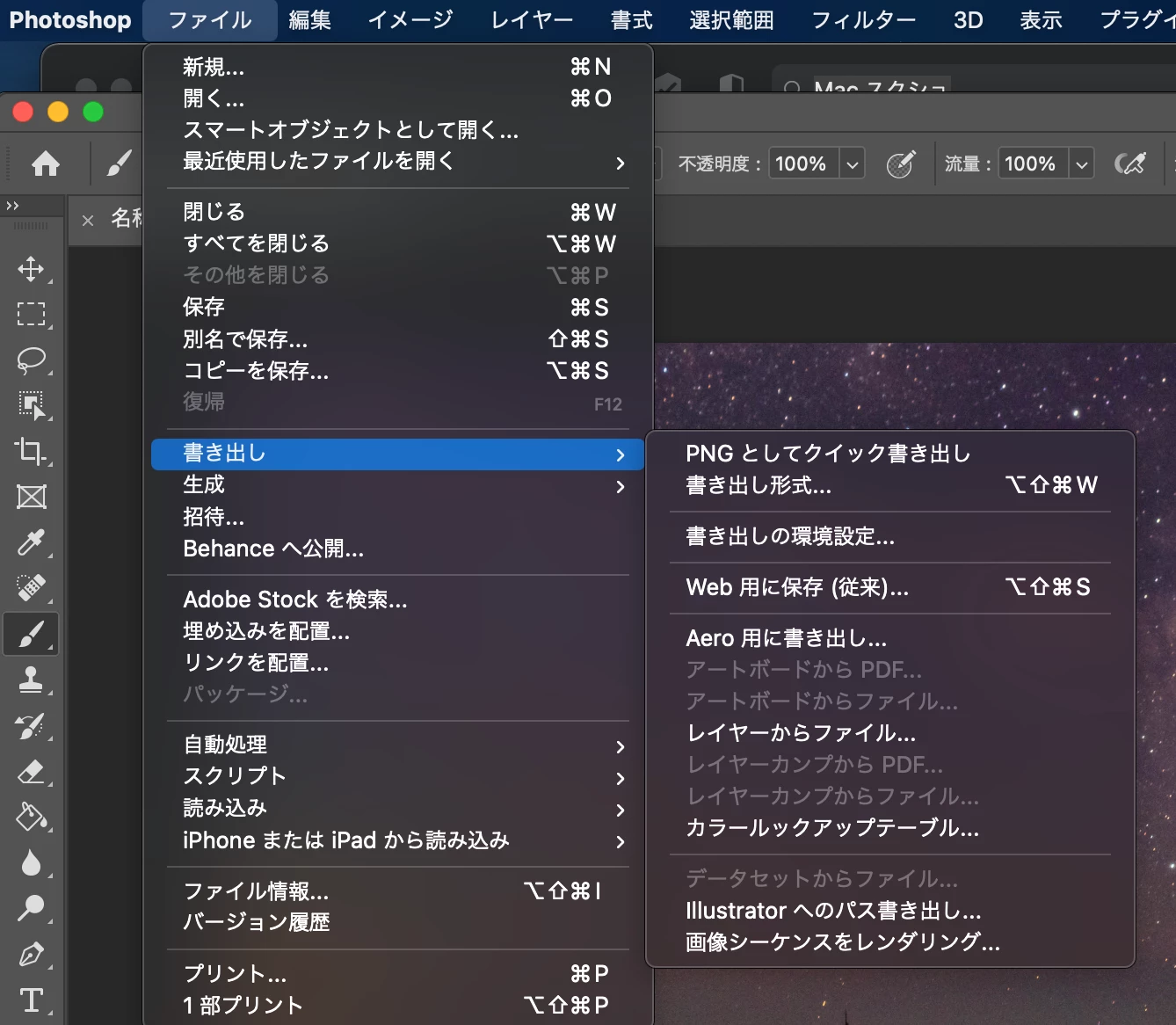Image resolution: width=1176 pixels, height=1025 pixels.
Task: Select the Type tool
Action: click(x=31, y=1000)
